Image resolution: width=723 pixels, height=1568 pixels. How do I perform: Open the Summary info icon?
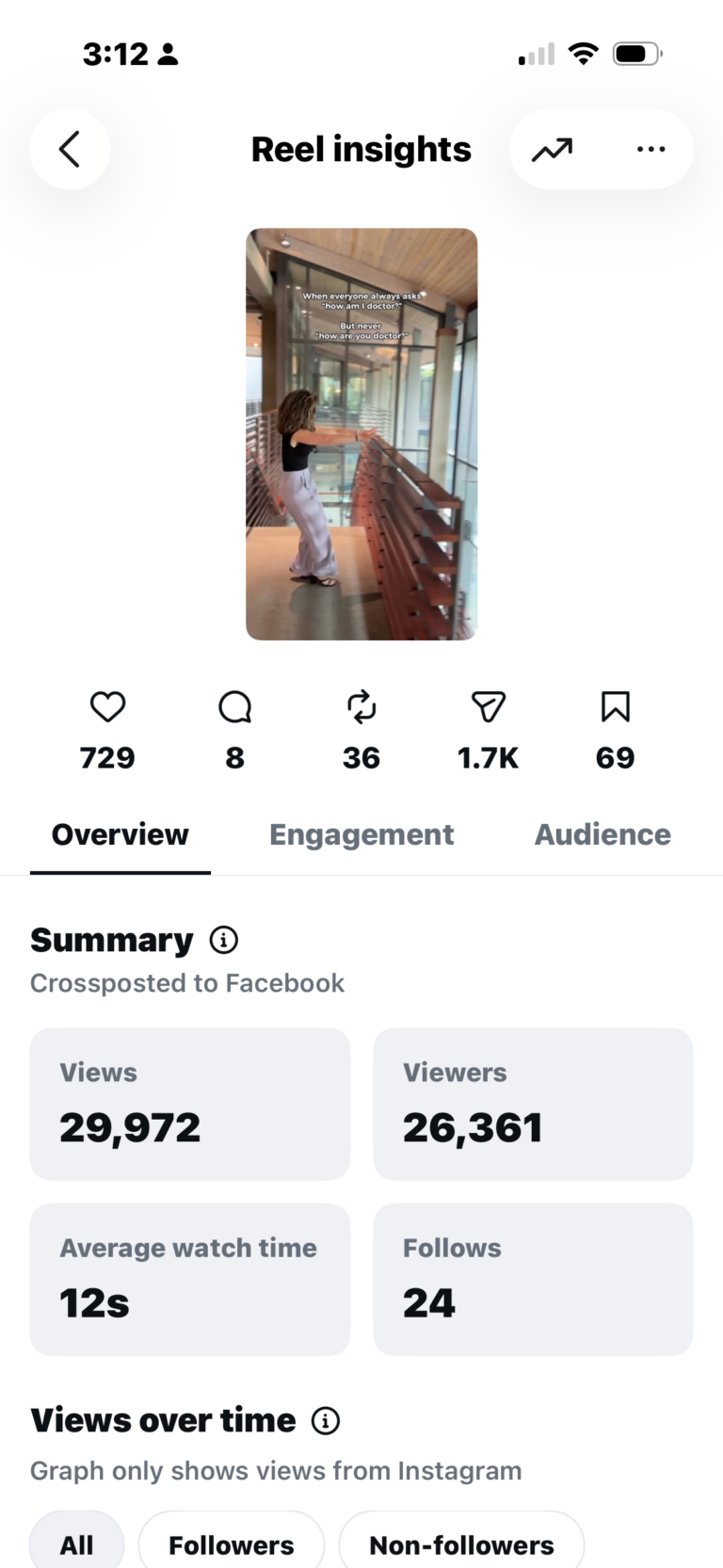[223, 940]
